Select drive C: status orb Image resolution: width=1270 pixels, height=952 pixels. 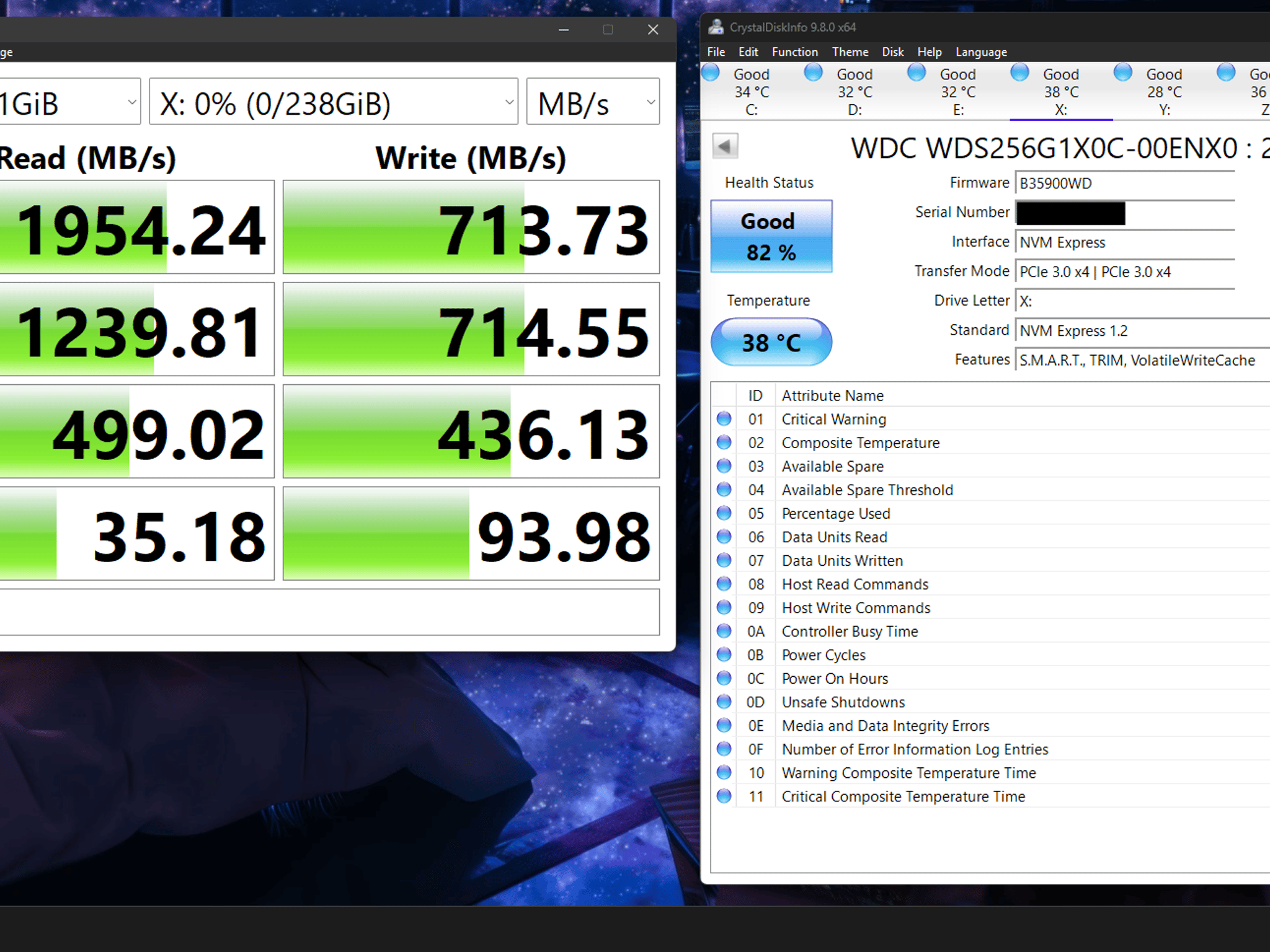711,73
